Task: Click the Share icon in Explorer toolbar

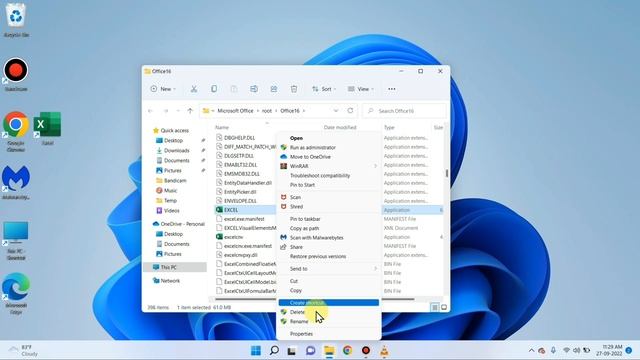Action: 274,89
